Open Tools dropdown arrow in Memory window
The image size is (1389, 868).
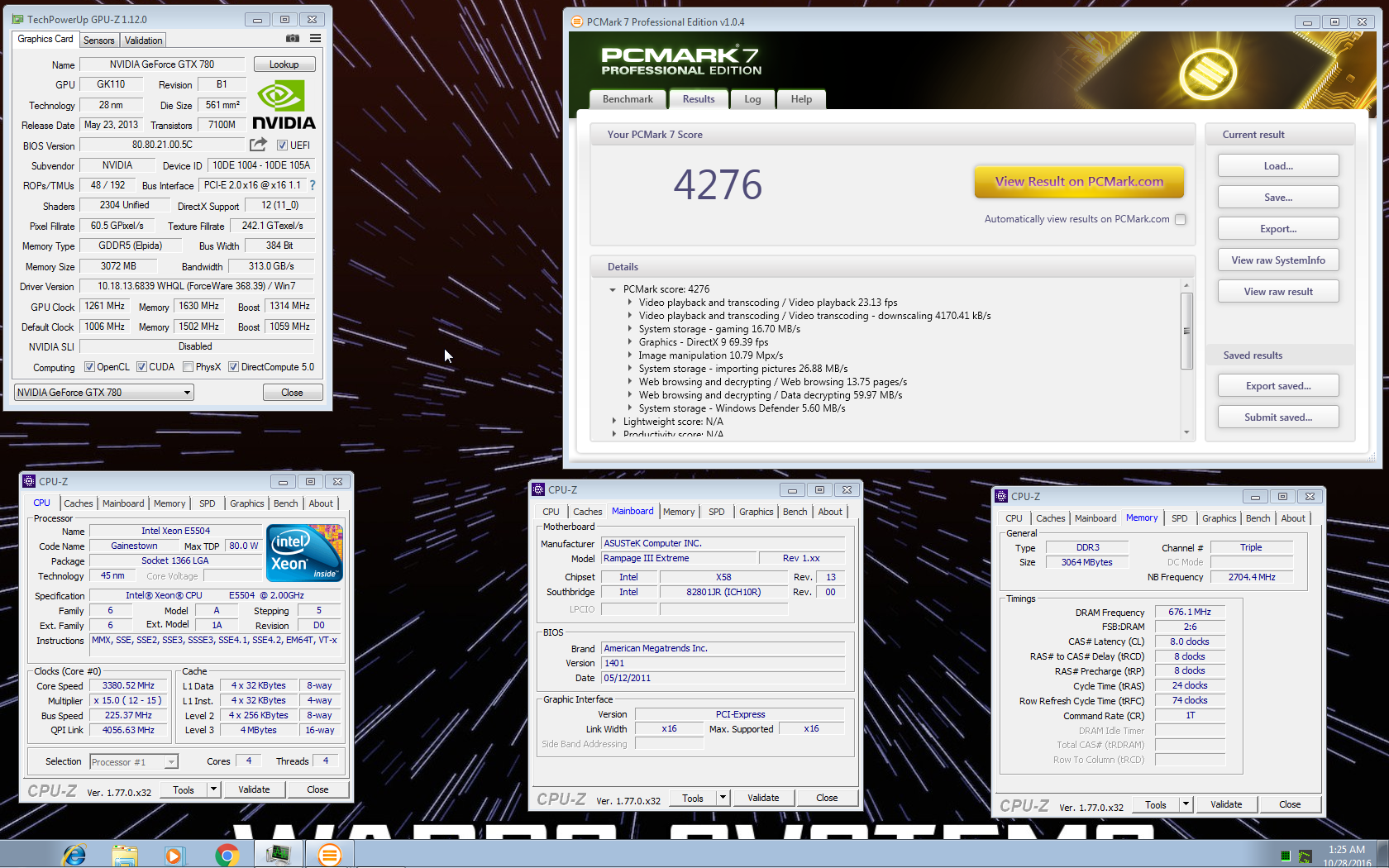point(1186,804)
